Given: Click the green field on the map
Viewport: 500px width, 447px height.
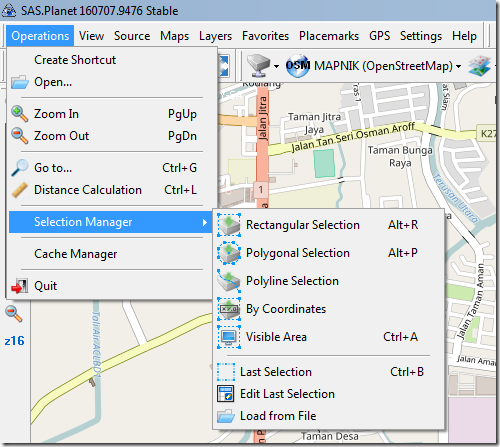Looking at the screenshot, I should click(x=324, y=163).
